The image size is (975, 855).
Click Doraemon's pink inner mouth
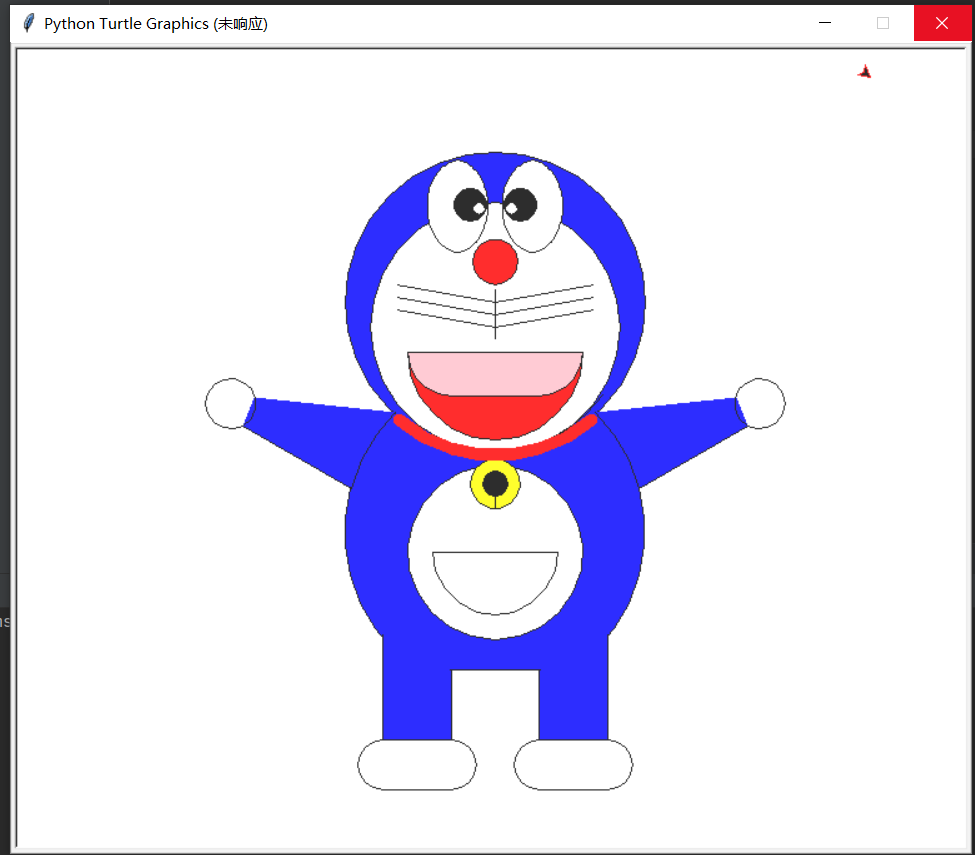coord(495,372)
